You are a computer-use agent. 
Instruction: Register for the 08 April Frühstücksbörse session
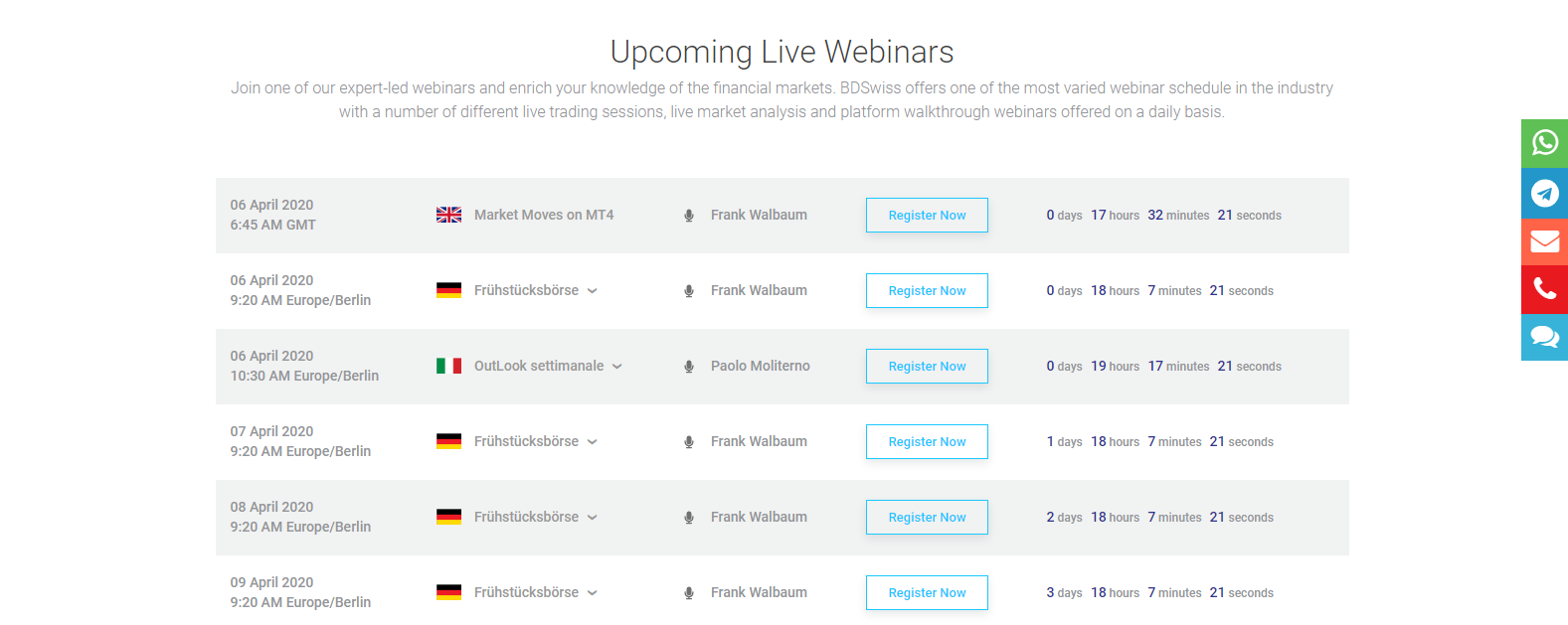pos(926,517)
